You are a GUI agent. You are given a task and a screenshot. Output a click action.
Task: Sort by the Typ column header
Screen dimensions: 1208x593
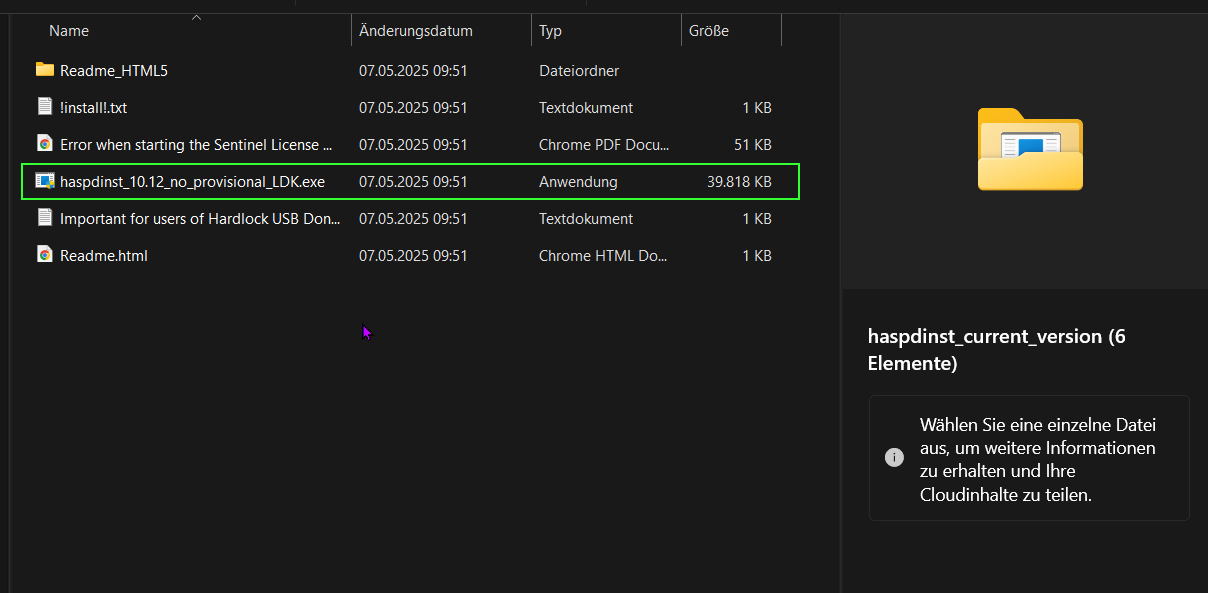pos(550,31)
